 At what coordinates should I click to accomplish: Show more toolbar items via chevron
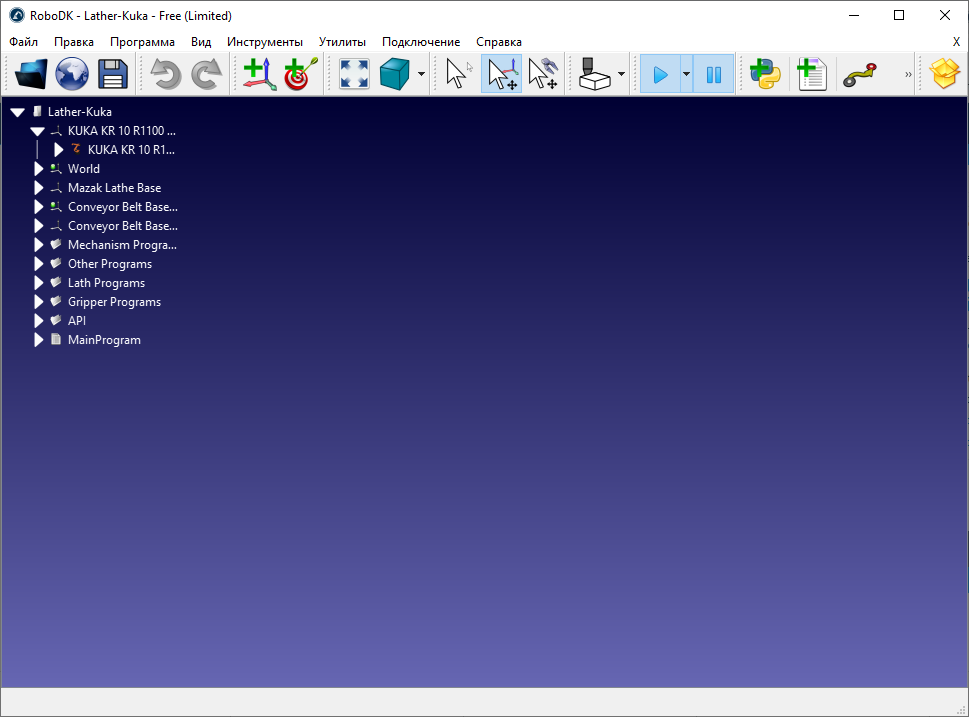tap(908, 74)
